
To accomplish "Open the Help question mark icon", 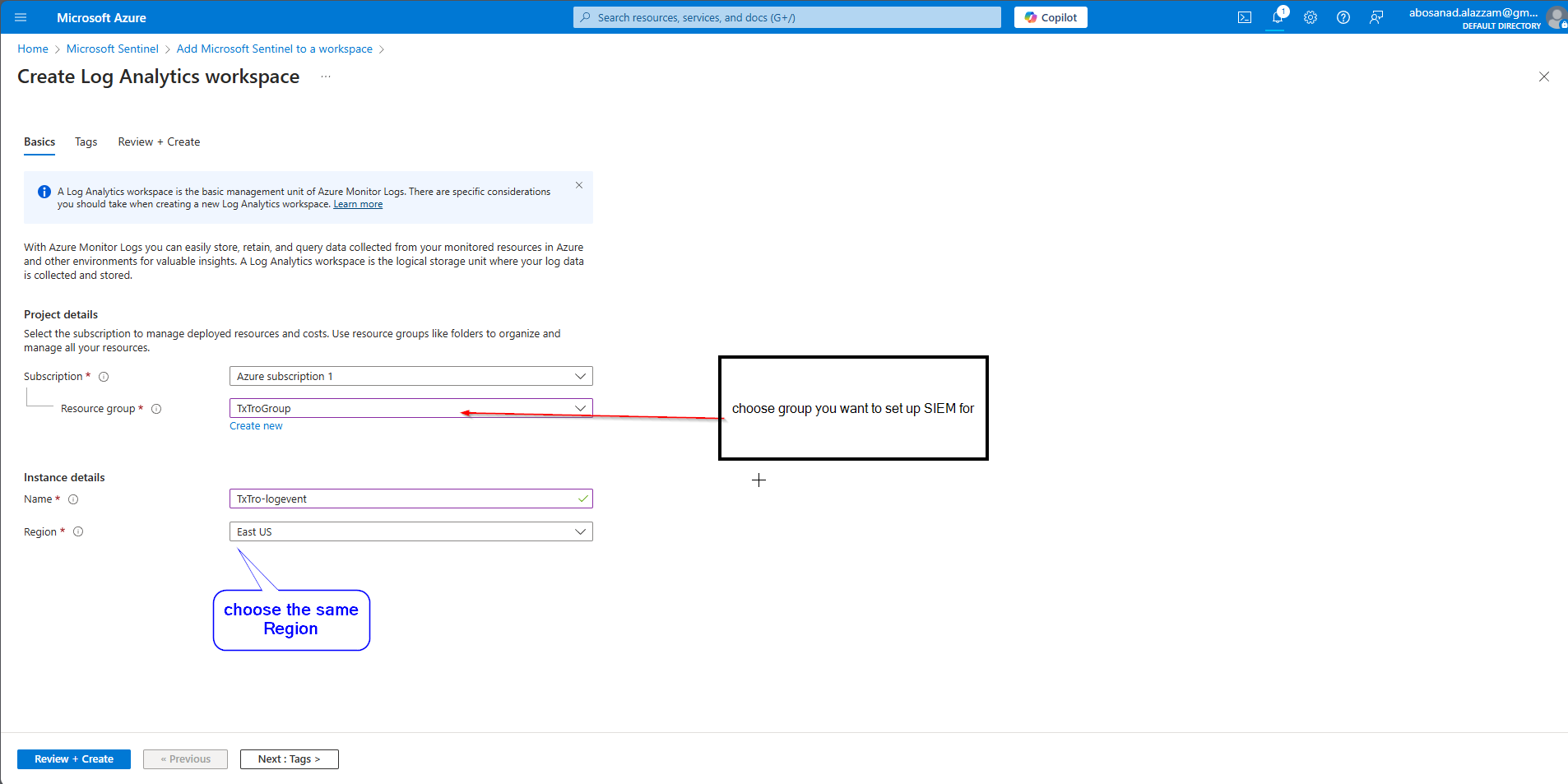I will point(1343,17).
